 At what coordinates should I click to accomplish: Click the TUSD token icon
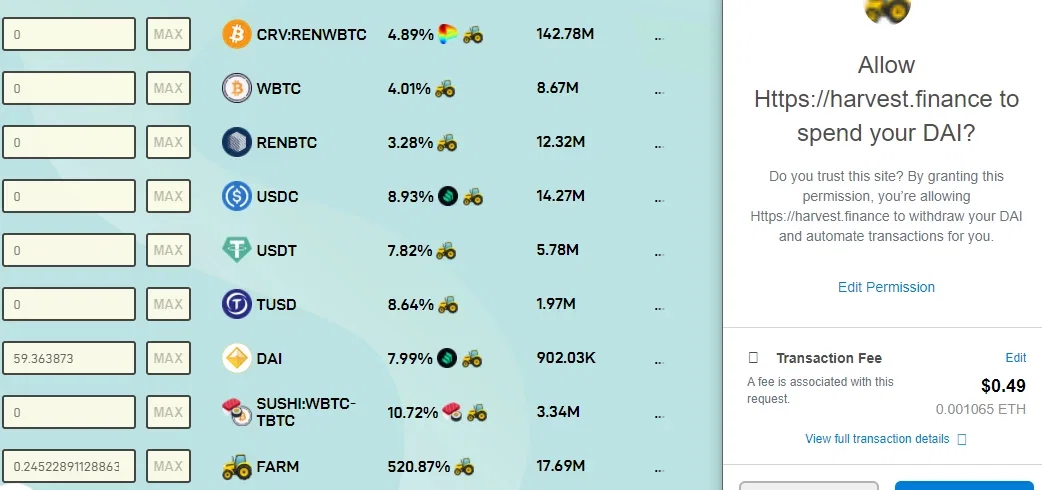pos(237,304)
